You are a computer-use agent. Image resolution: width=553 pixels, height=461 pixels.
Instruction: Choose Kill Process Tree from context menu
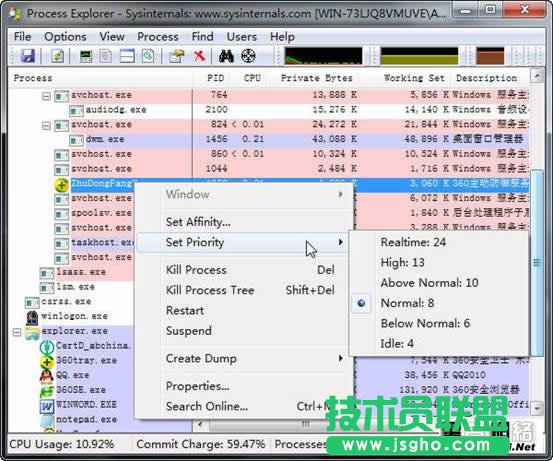(x=244, y=290)
